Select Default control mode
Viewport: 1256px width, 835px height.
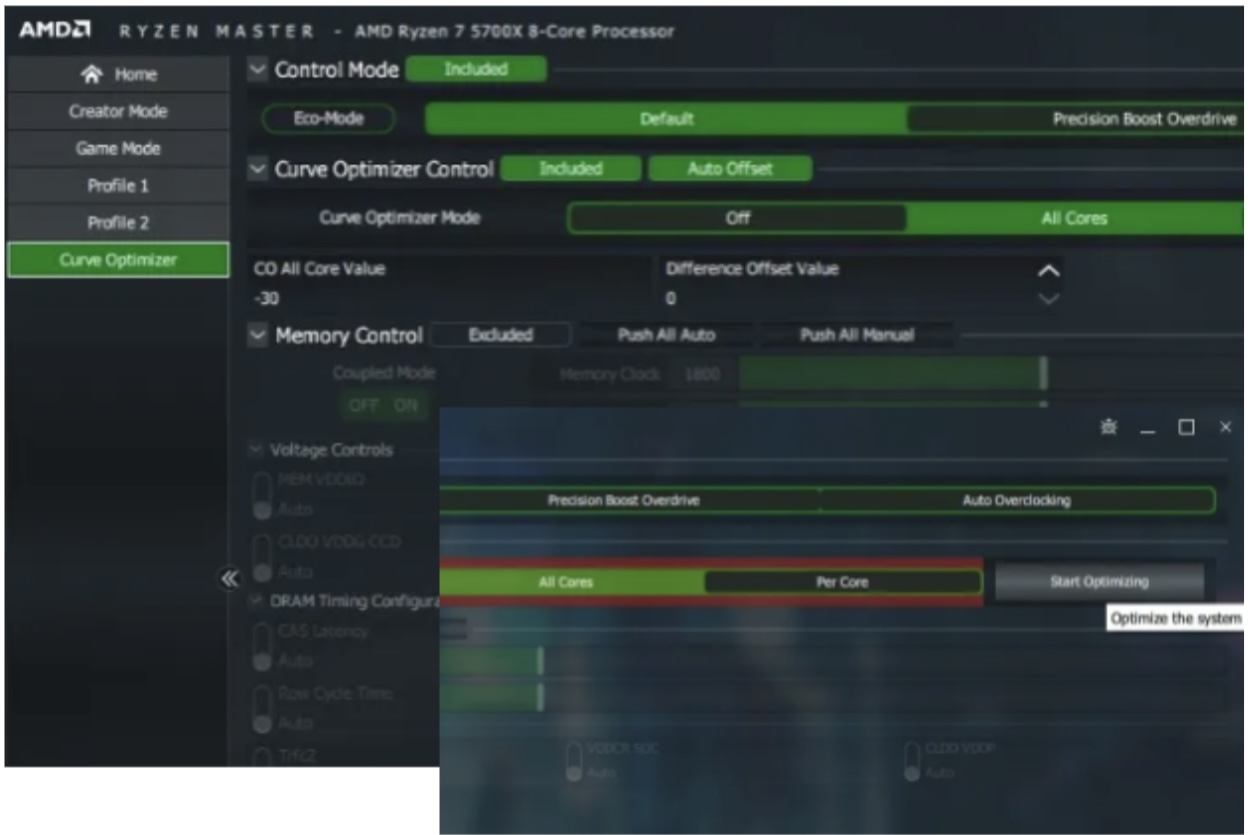point(667,119)
